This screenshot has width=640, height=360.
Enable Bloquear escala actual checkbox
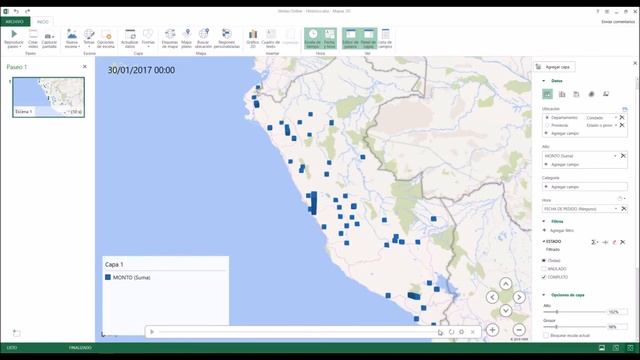click(x=546, y=336)
